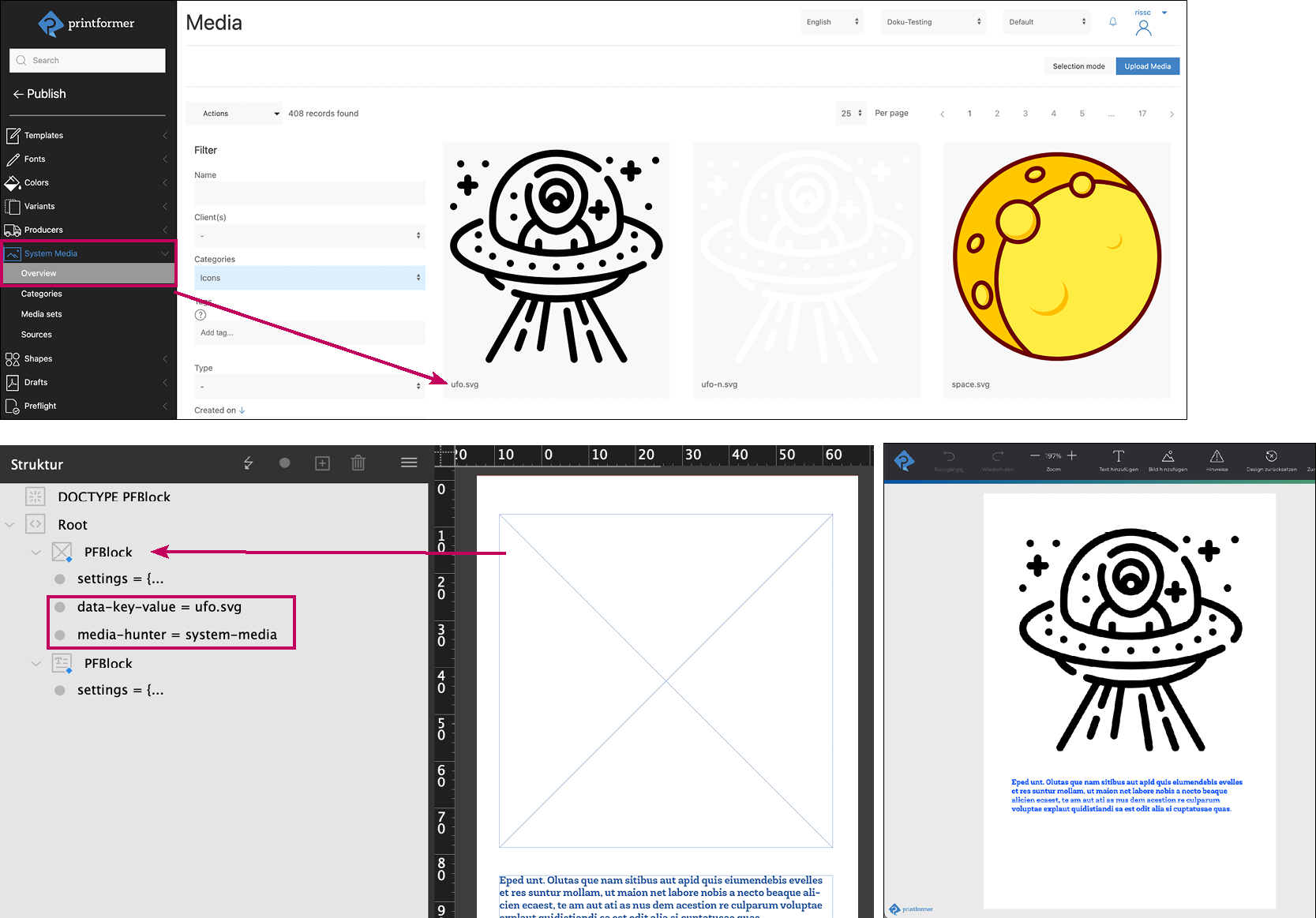
Task: Click the 'Bild hinzufügen' image icon
Action: (1168, 457)
